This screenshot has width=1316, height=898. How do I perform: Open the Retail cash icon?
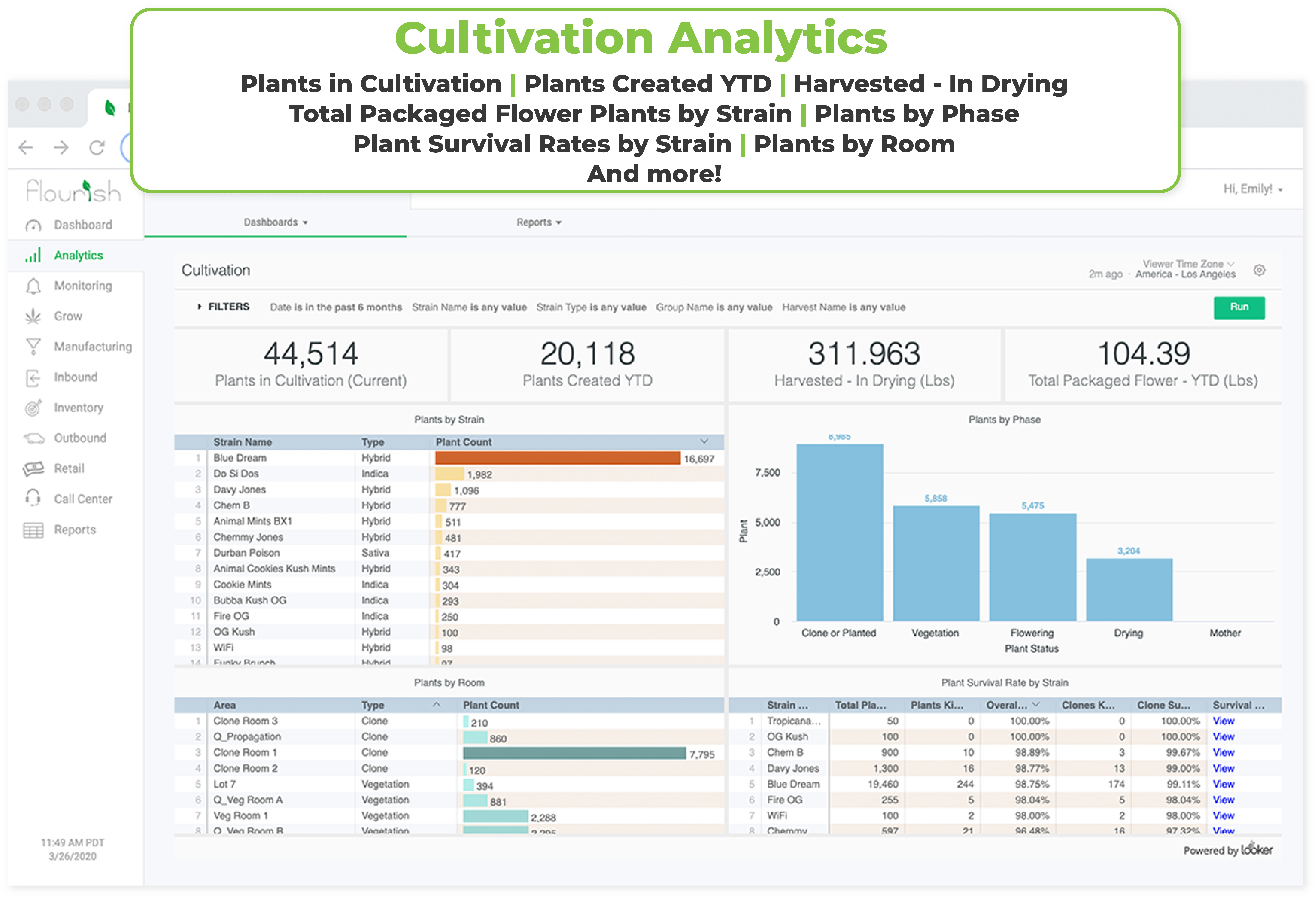coord(33,469)
